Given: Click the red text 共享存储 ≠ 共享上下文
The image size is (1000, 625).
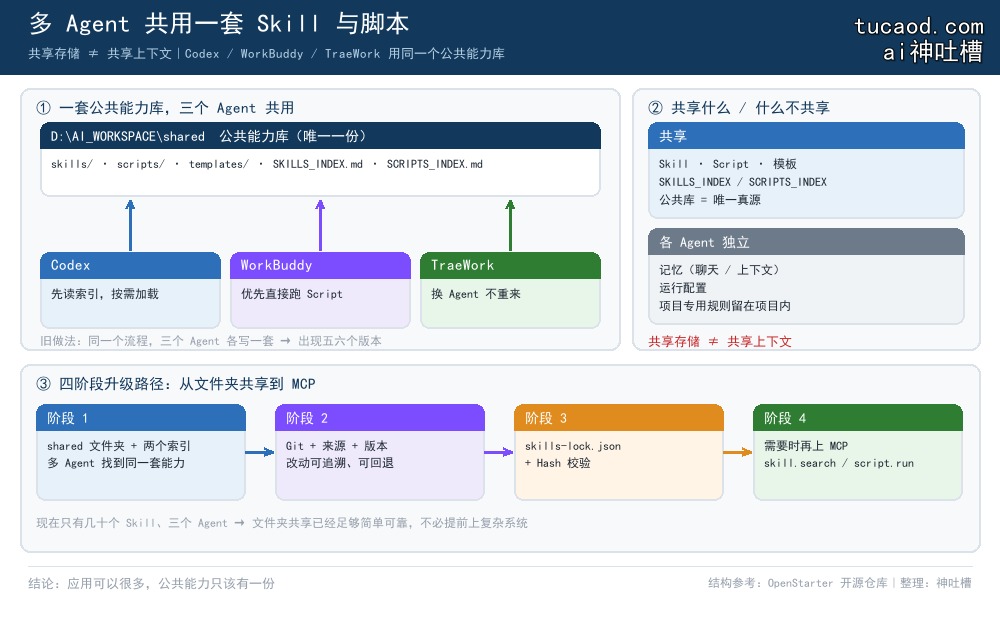Looking at the screenshot, I should 720,342.
